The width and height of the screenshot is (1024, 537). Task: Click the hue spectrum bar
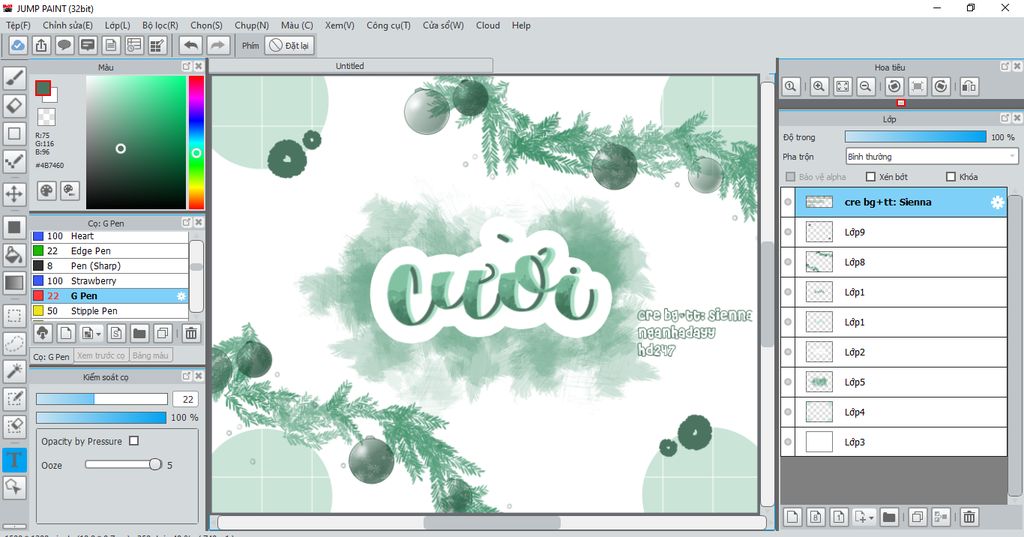[x=196, y=142]
